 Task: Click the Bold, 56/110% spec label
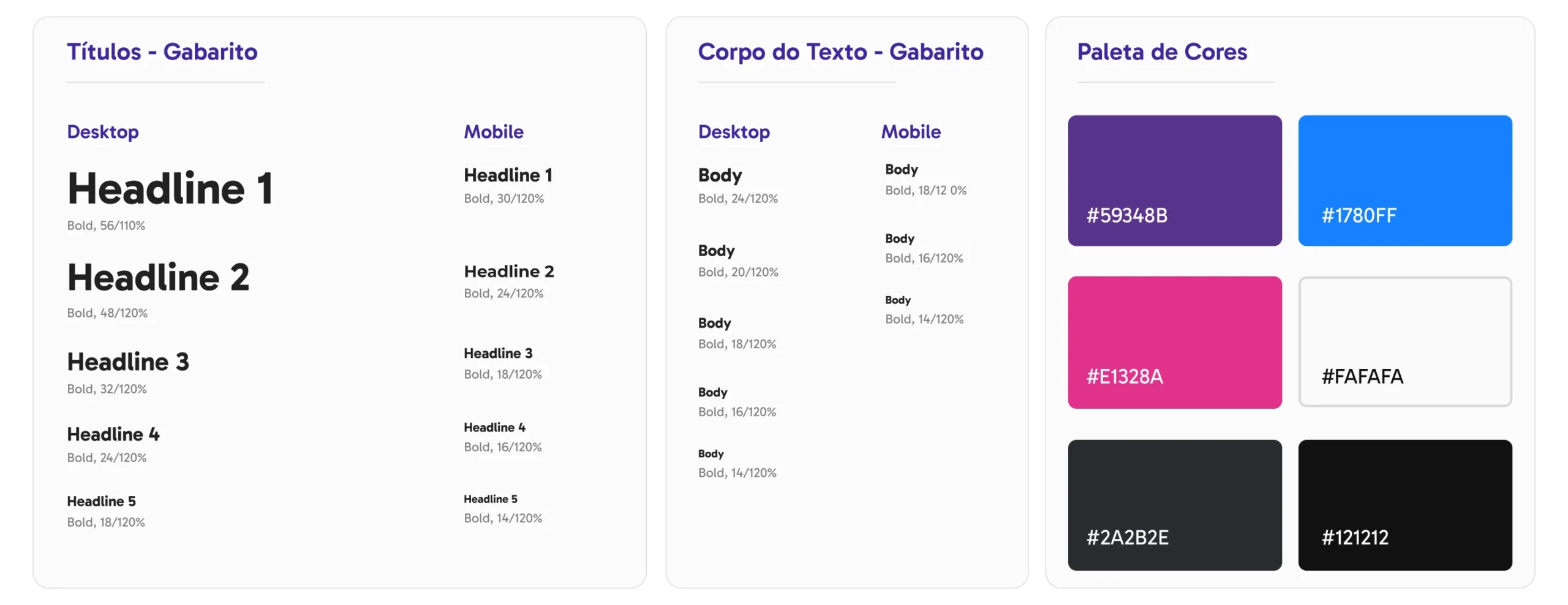[x=106, y=226]
